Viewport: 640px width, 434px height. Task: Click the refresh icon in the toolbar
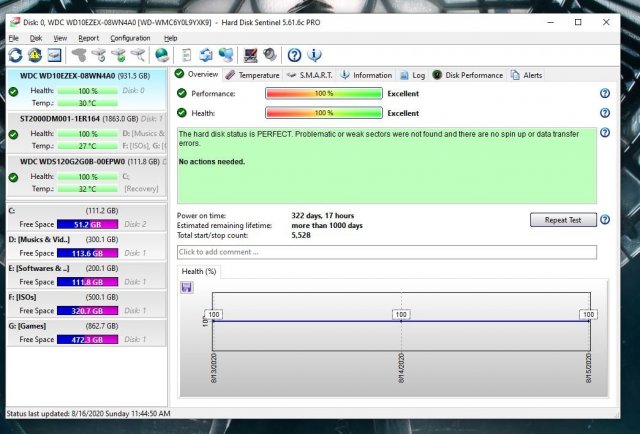[x=14, y=55]
